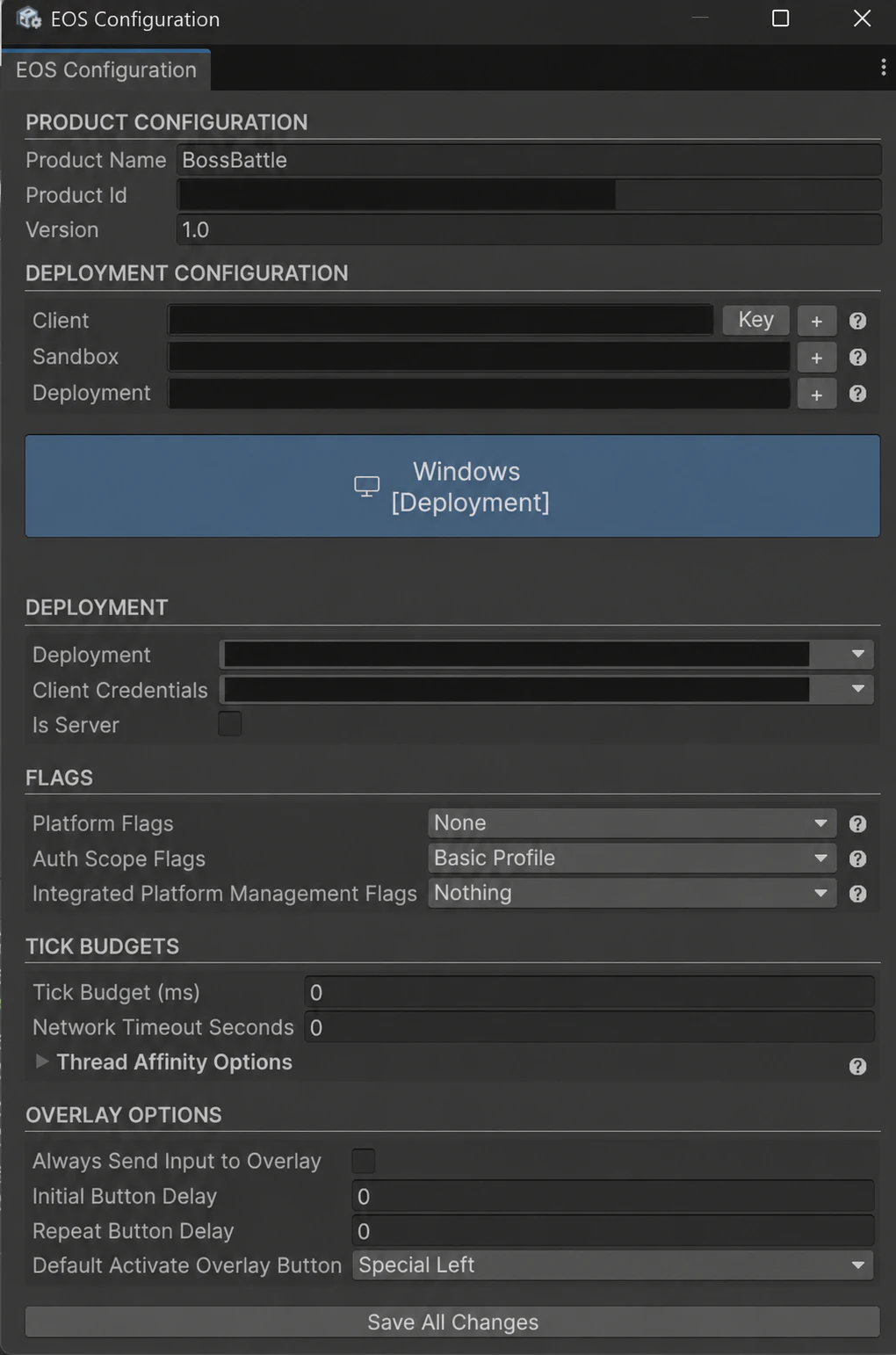
Task: Click the Product Id field
Action: [529, 195]
